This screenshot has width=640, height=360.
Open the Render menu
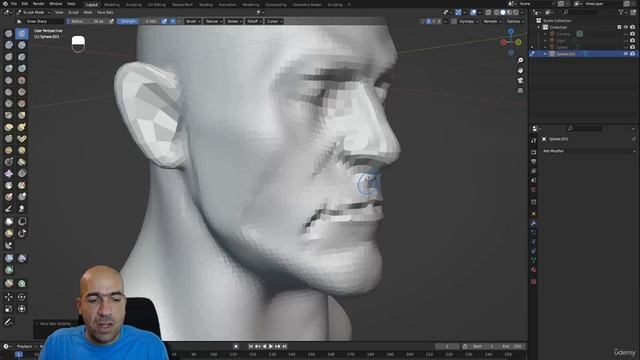38,4
